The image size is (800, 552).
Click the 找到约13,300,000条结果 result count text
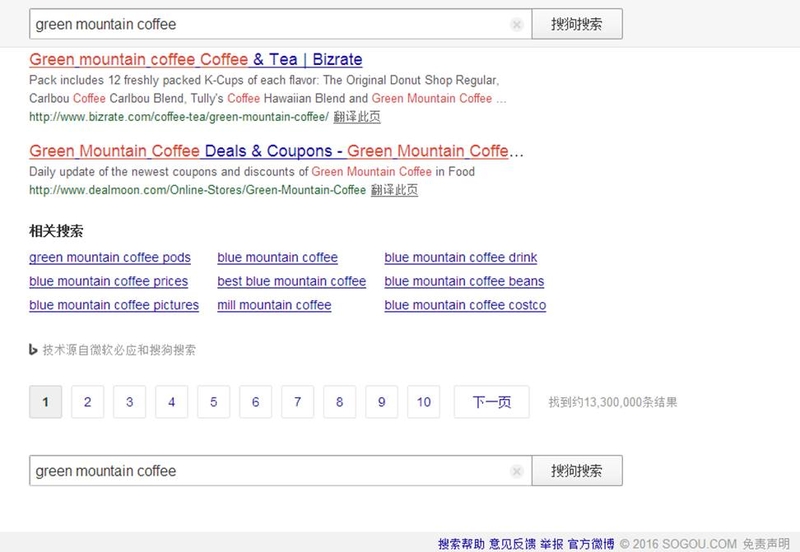pos(613,402)
